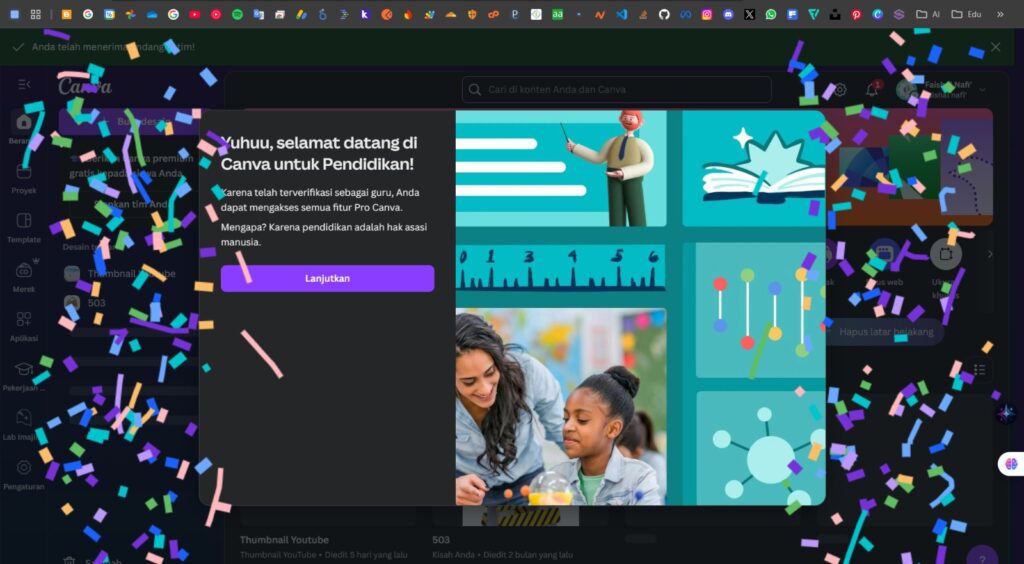Open the Meta bookmark
1024x564 pixels.
686,14
